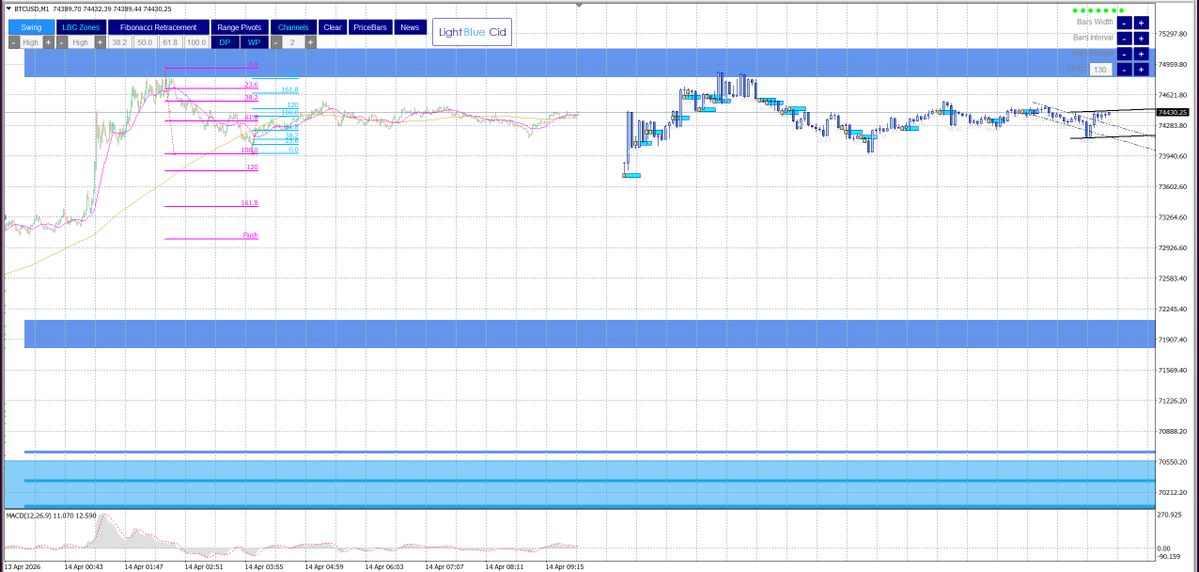Screen dimensions: 1199x572
Task: Select the 50.0 Fibonacci level box
Action: (x=145, y=42)
